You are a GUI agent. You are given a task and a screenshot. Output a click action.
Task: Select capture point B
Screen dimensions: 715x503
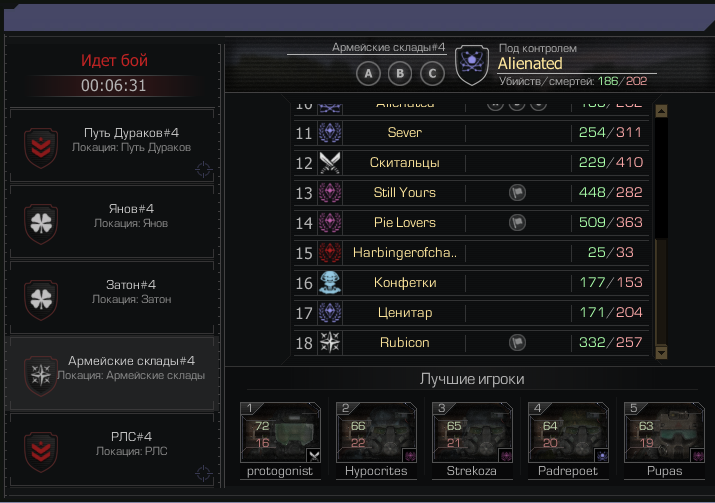[400, 73]
